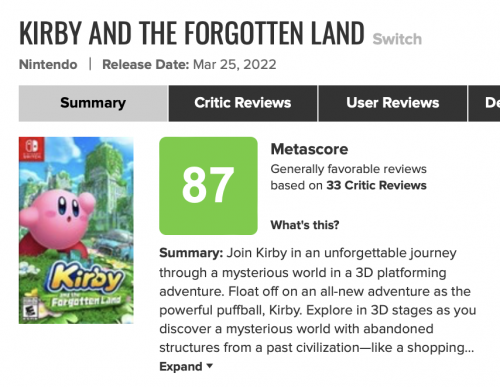
Task: Click the Switch platform label
Action: (x=397, y=39)
